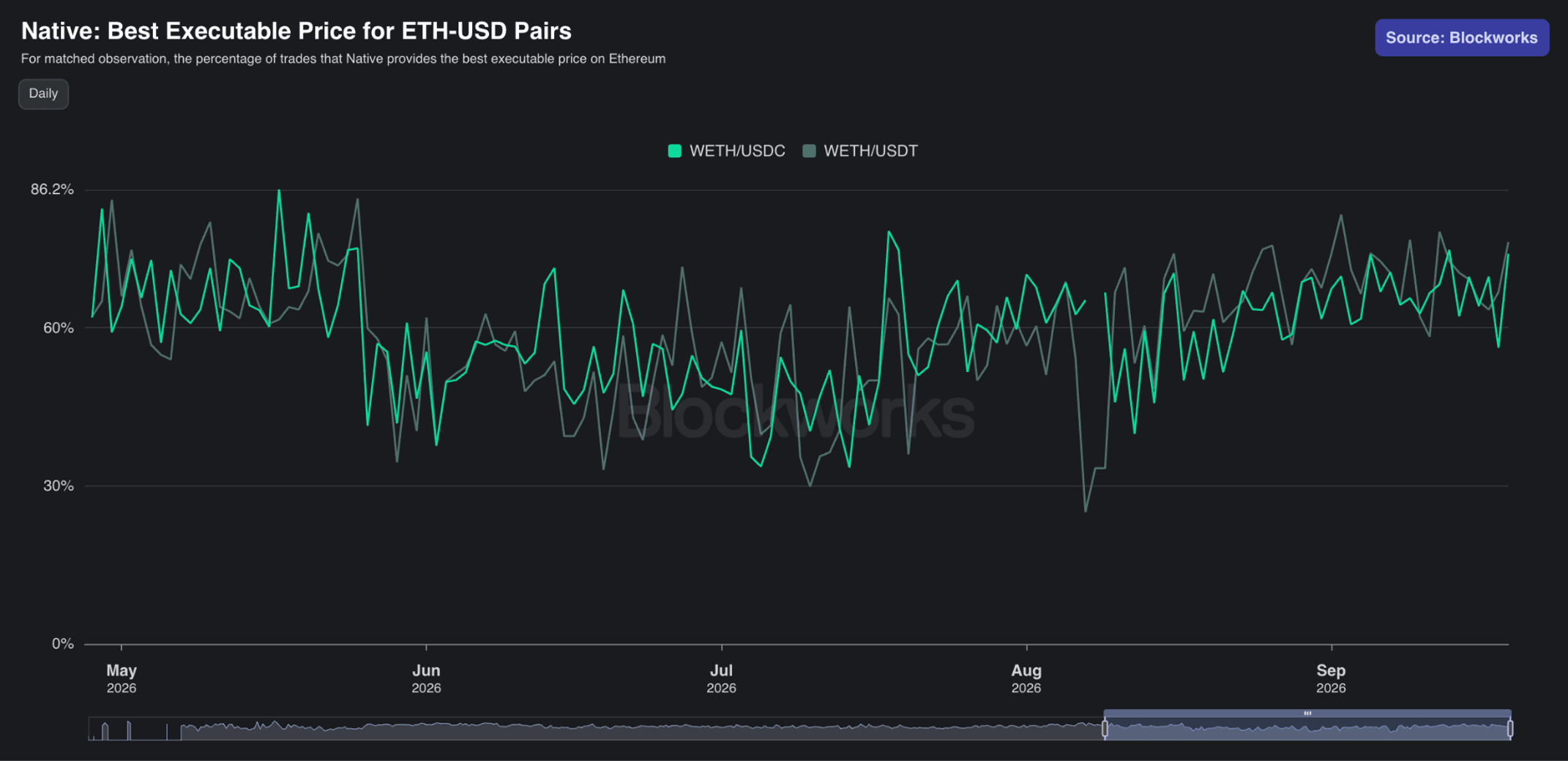Grab the left range slider handle
The image size is (1568, 761).
1105,729
